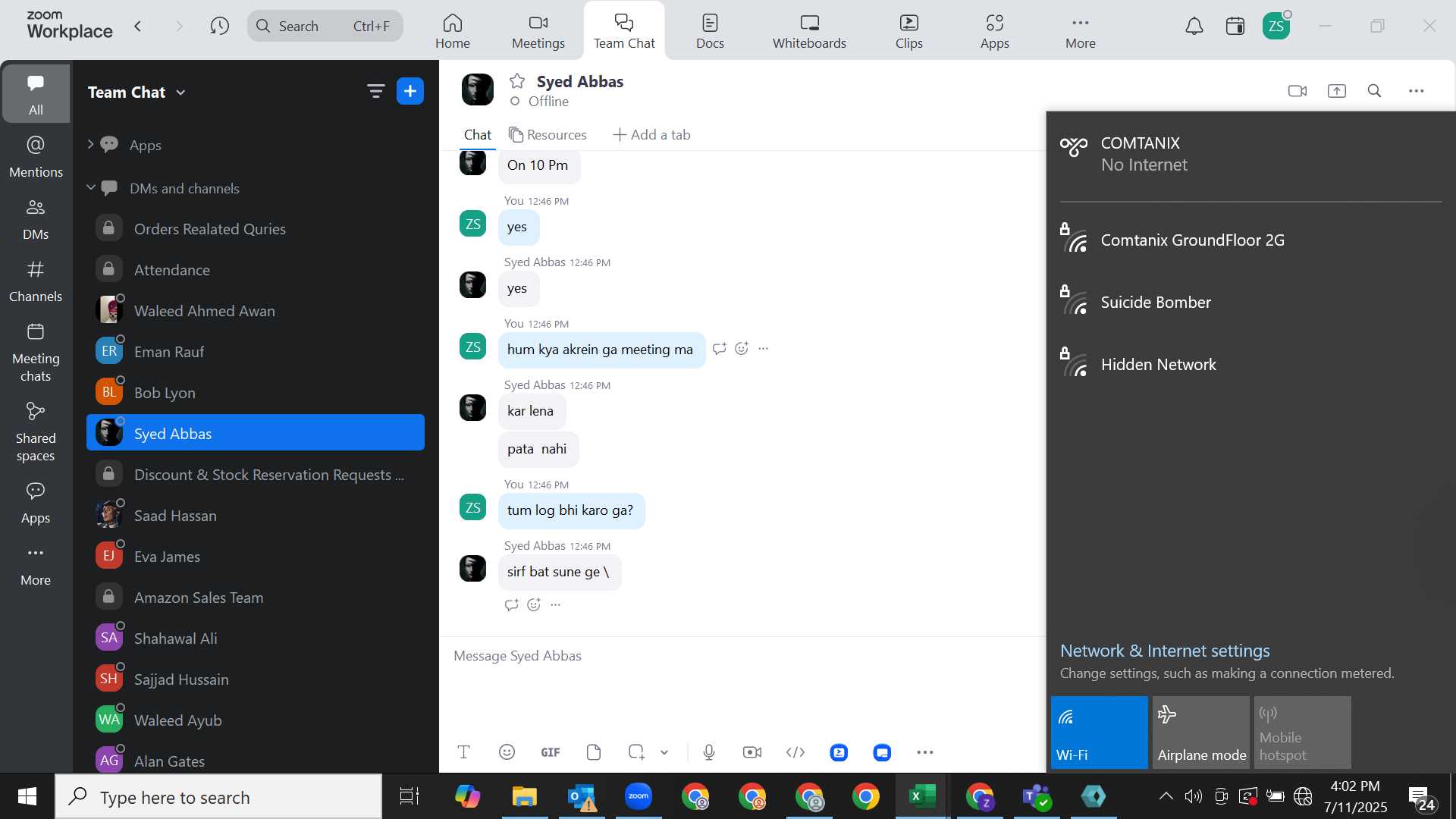Select the All sidebar section
This screenshot has width=1456, height=819.
pyautogui.click(x=36, y=94)
